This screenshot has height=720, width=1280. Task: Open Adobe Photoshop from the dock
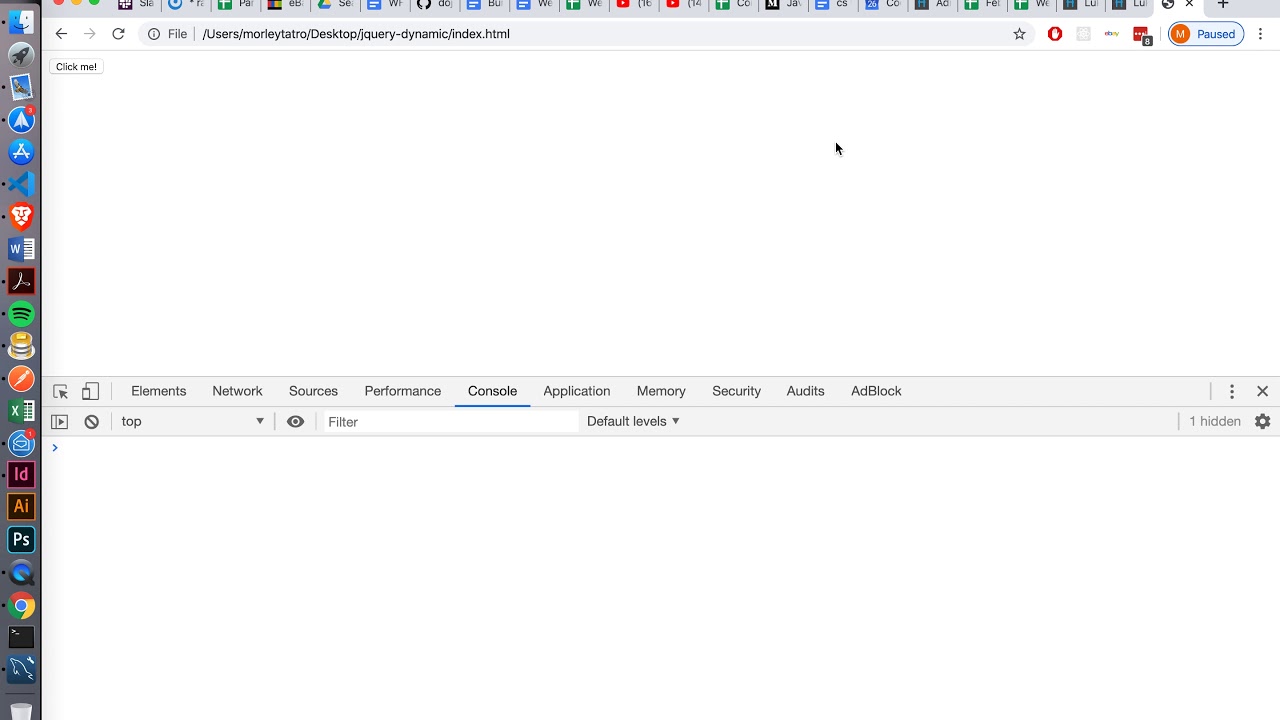(21, 540)
